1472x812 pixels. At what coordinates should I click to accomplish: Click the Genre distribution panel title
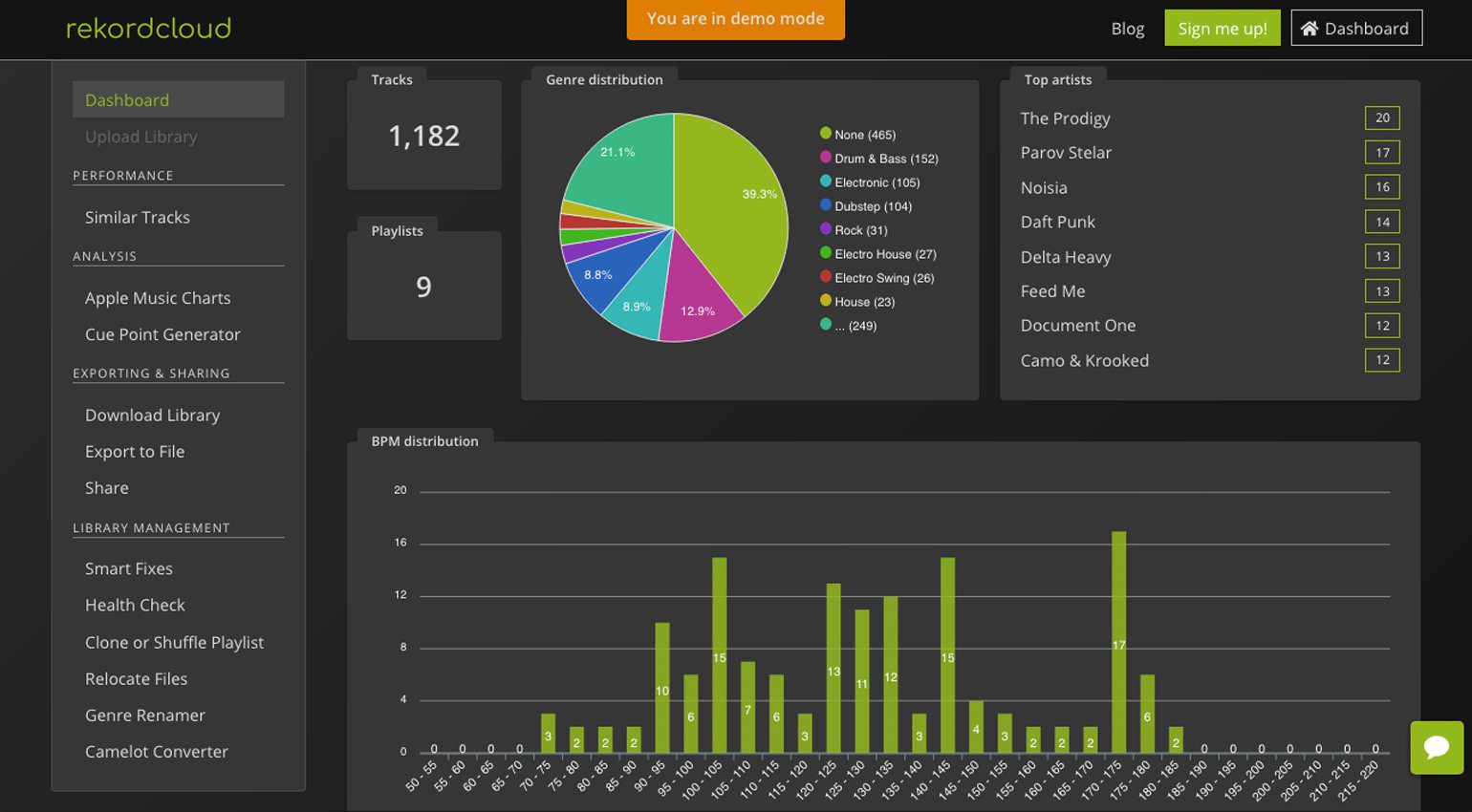point(604,79)
